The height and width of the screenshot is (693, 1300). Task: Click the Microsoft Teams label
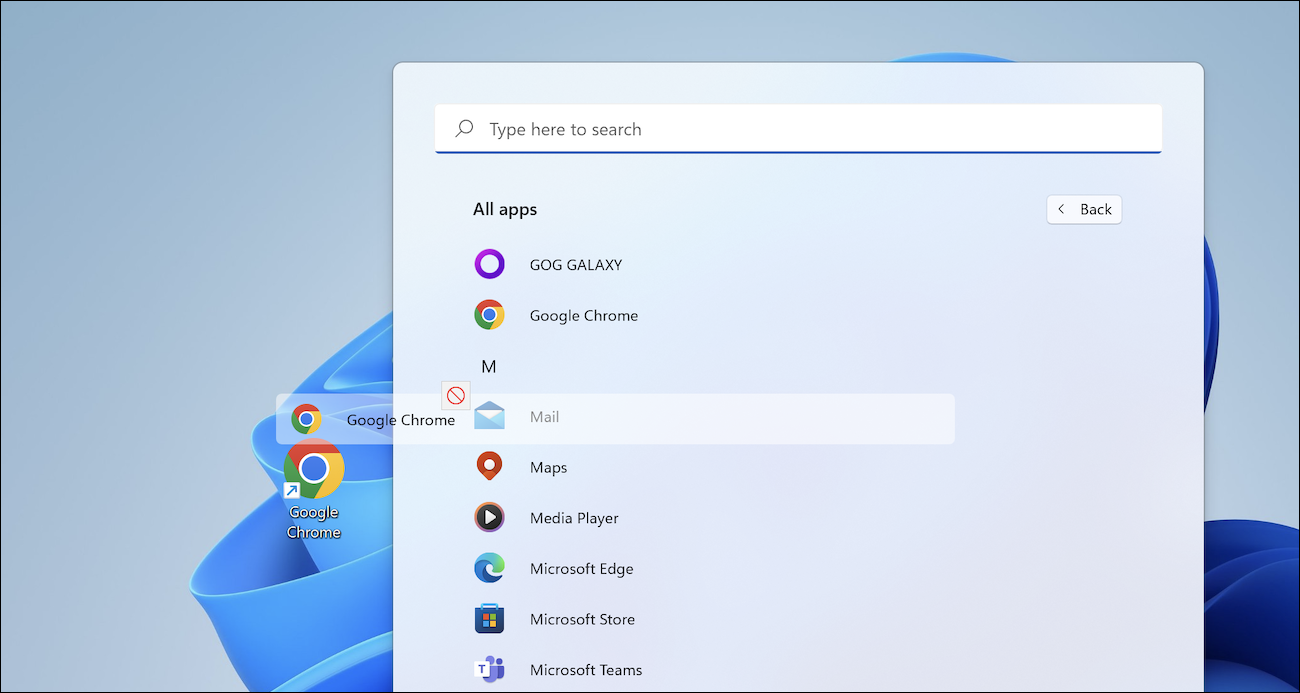pyautogui.click(x=586, y=670)
